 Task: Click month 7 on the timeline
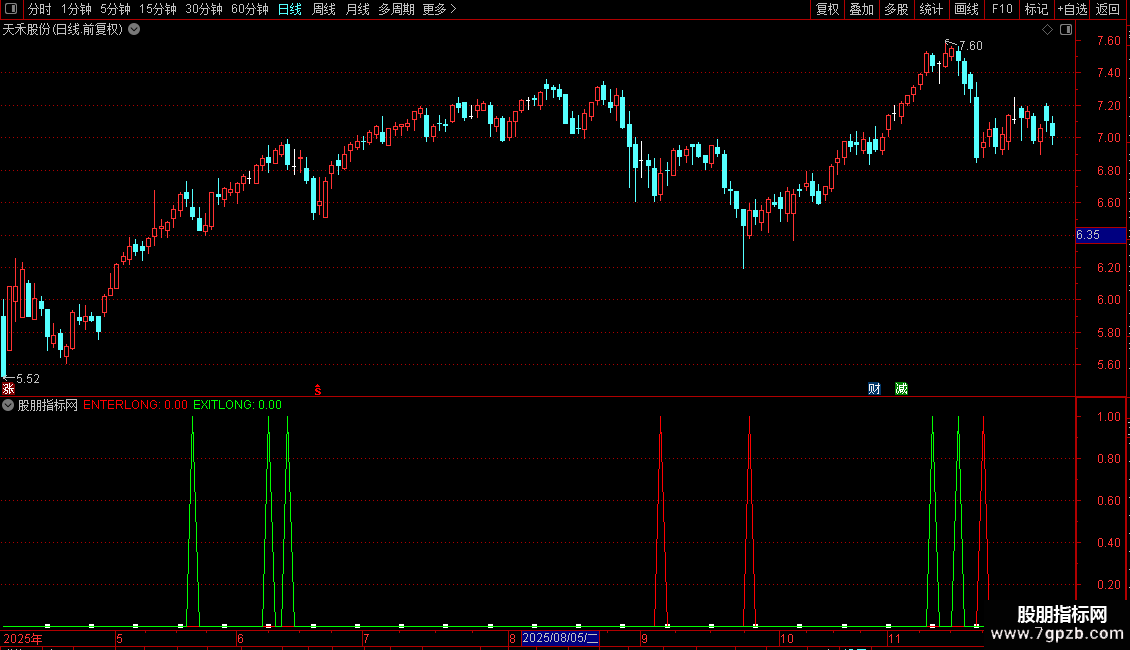point(366,638)
